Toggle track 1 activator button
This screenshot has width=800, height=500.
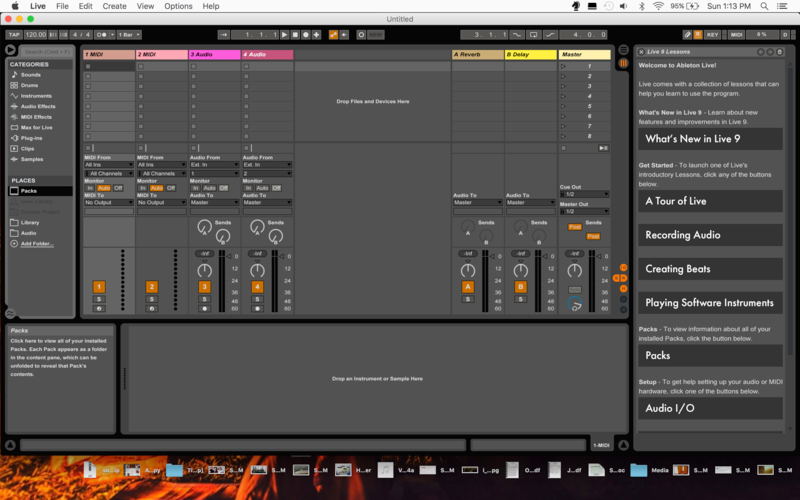click(99, 287)
